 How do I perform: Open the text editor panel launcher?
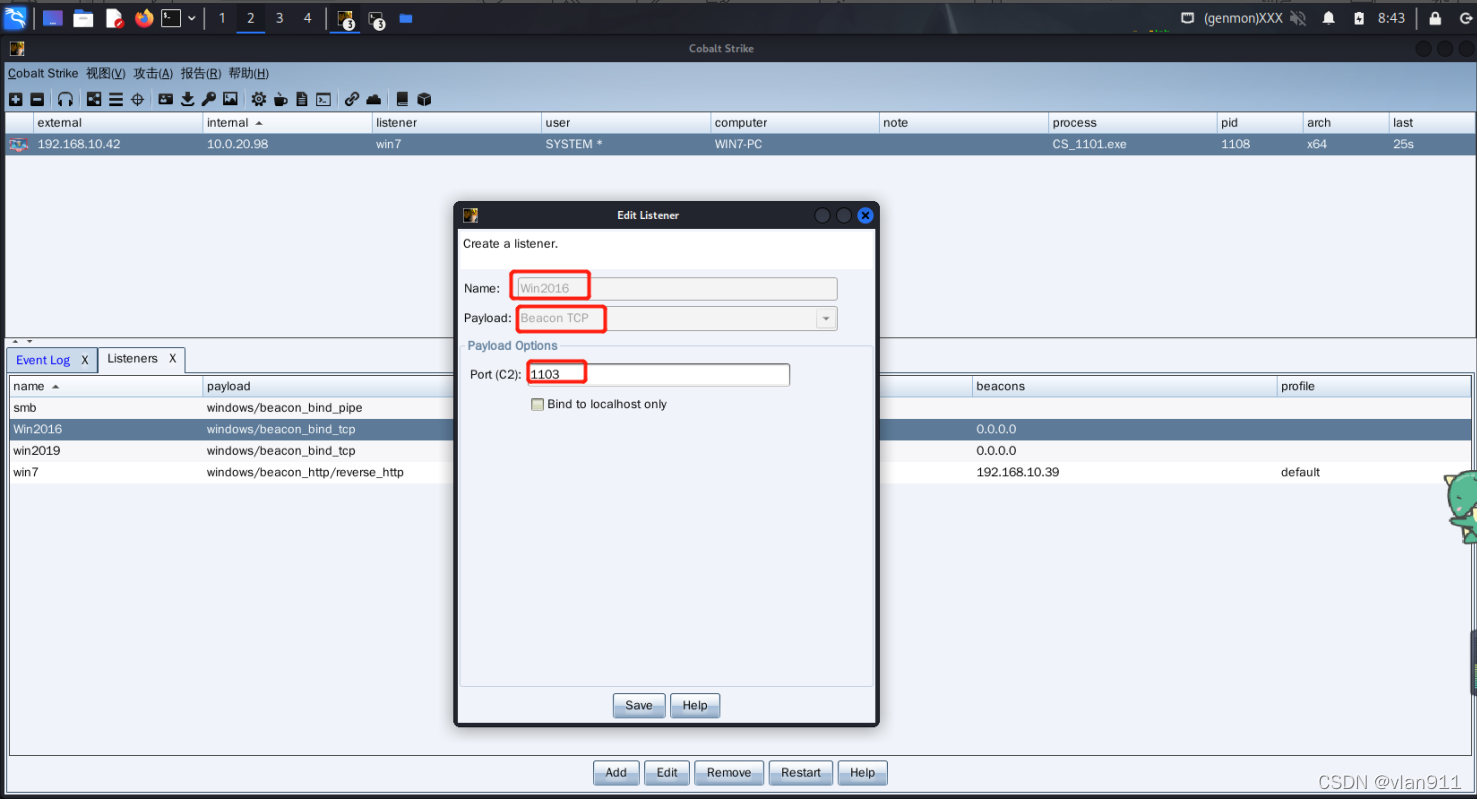click(x=114, y=18)
